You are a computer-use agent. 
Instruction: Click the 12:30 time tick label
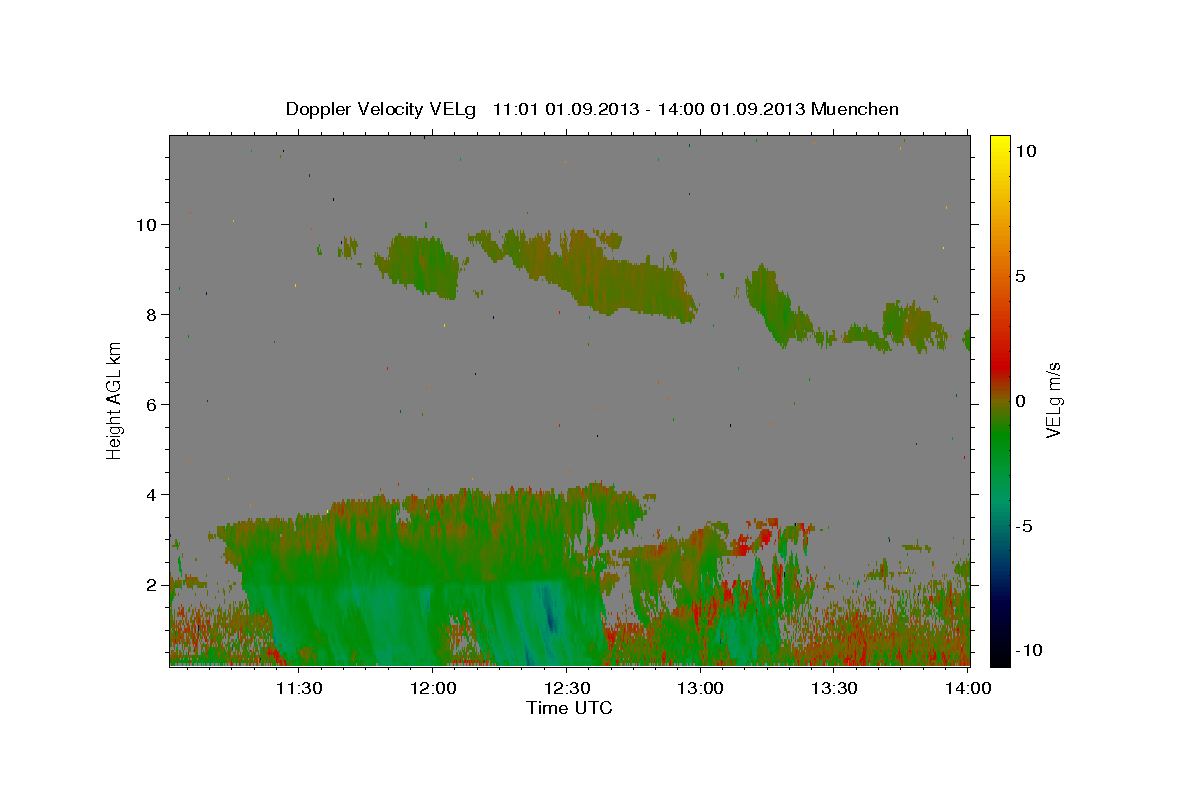pyautogui.click(x=567, y=687)
